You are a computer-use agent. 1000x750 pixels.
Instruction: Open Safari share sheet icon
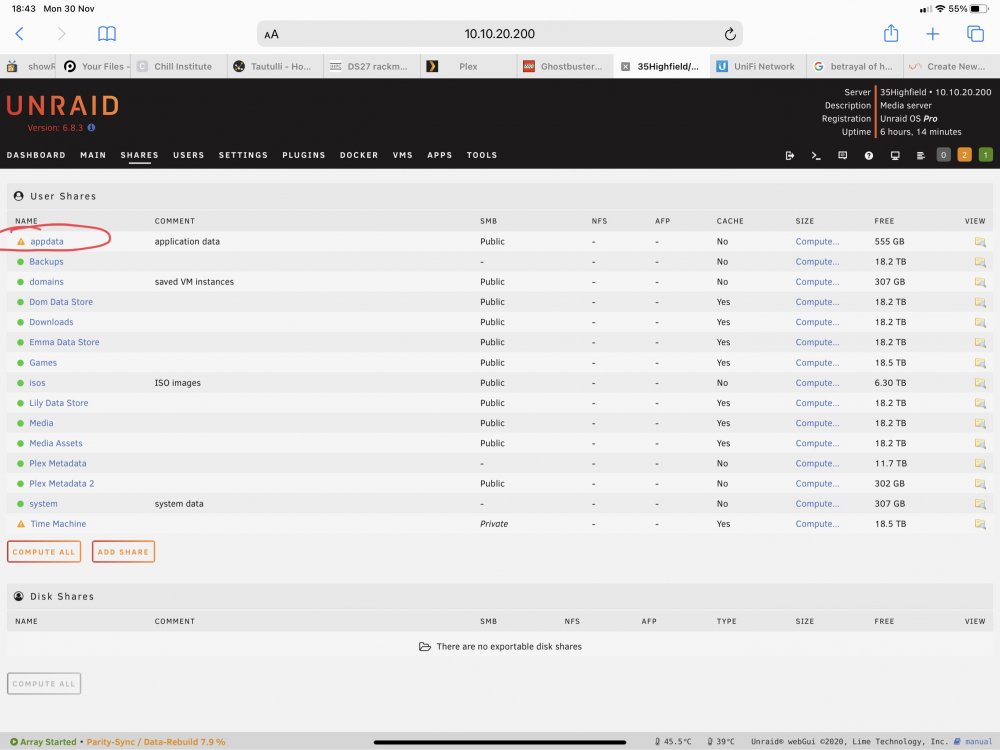891,33
